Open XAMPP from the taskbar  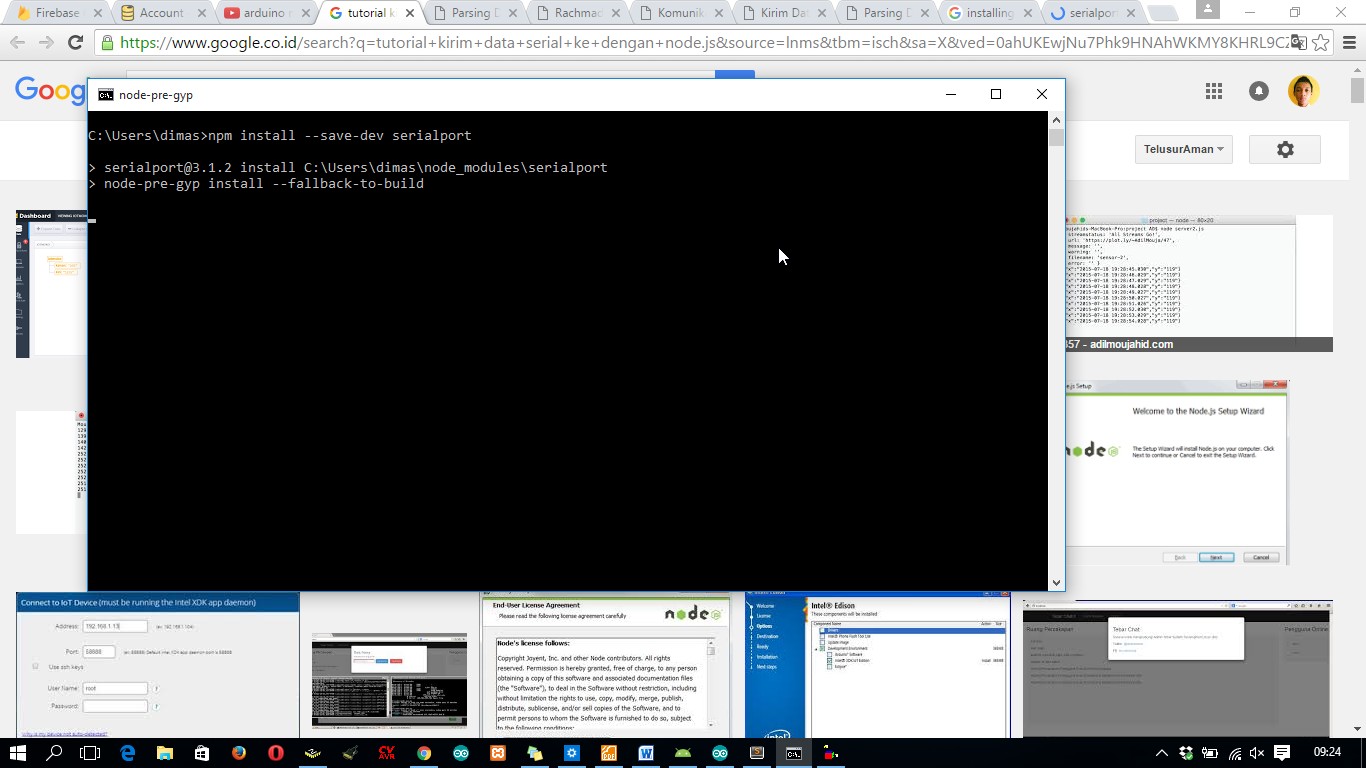tap(498, 753)
